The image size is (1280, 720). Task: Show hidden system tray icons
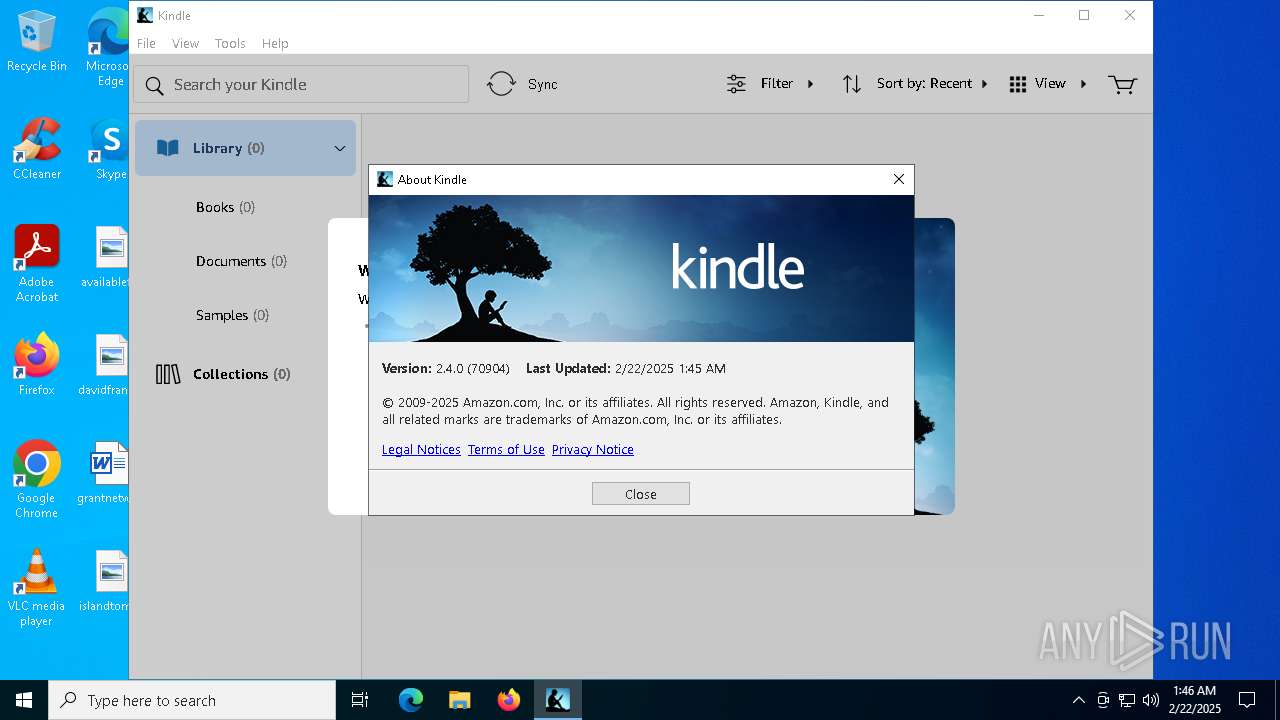pos(1078,700)
